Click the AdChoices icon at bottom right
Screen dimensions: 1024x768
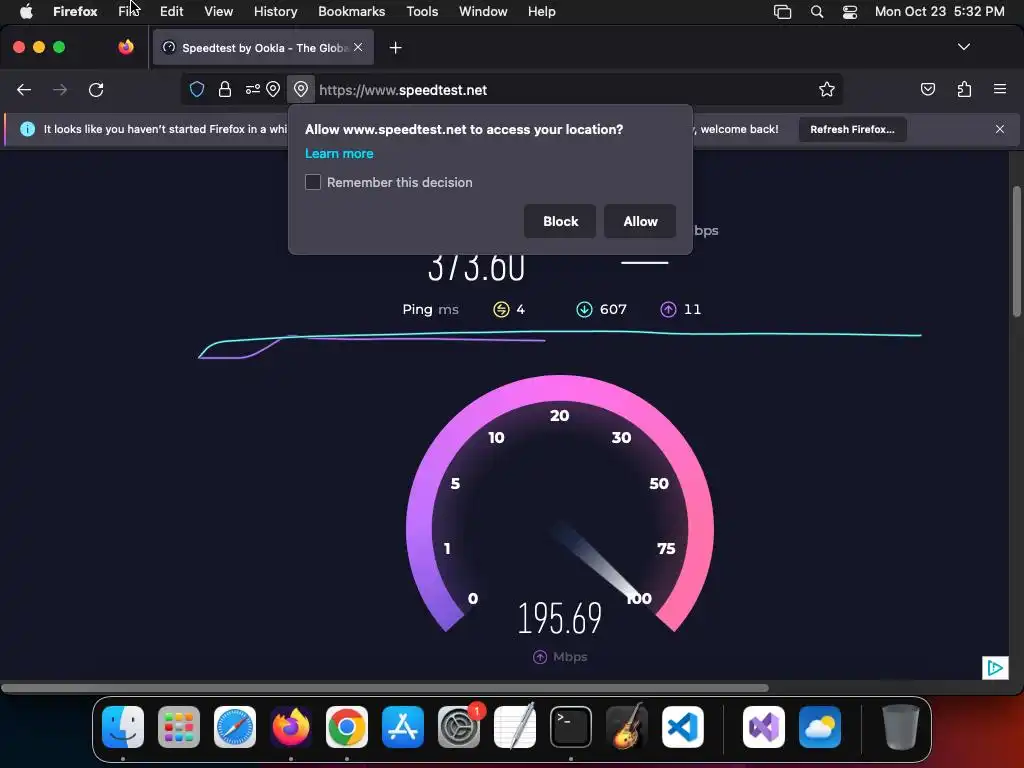tap(995, 667)
